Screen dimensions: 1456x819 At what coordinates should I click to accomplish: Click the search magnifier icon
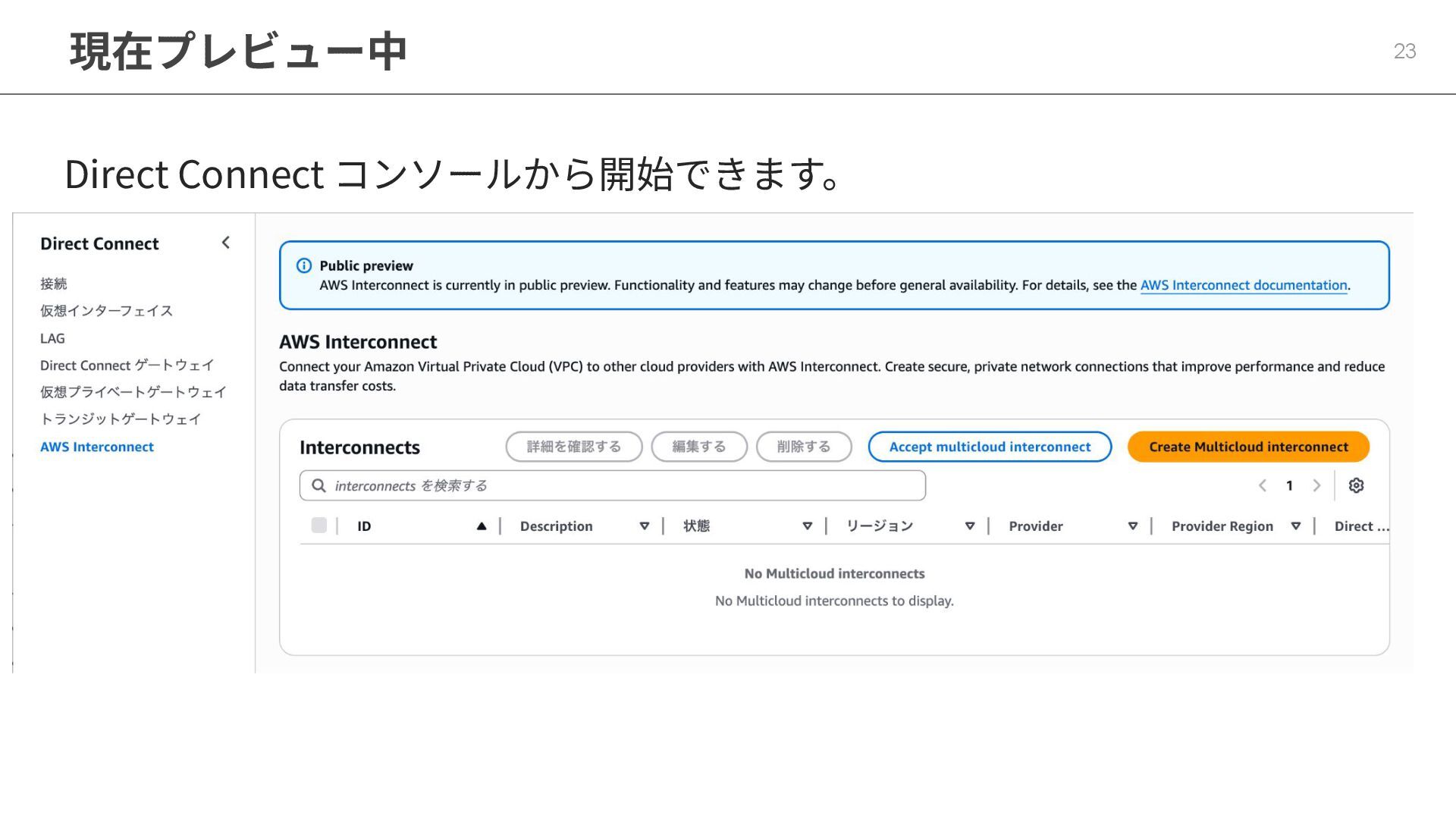[318, 485]
